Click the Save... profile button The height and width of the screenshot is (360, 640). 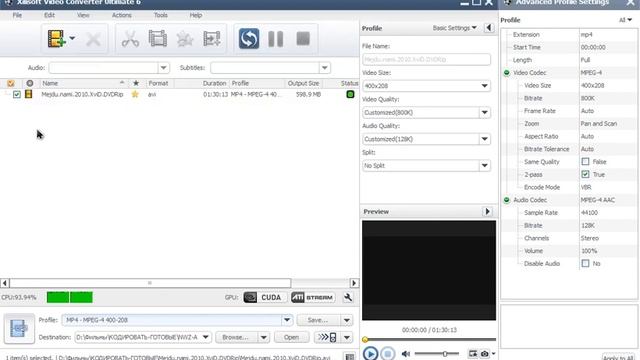click(x=318, y=320)
